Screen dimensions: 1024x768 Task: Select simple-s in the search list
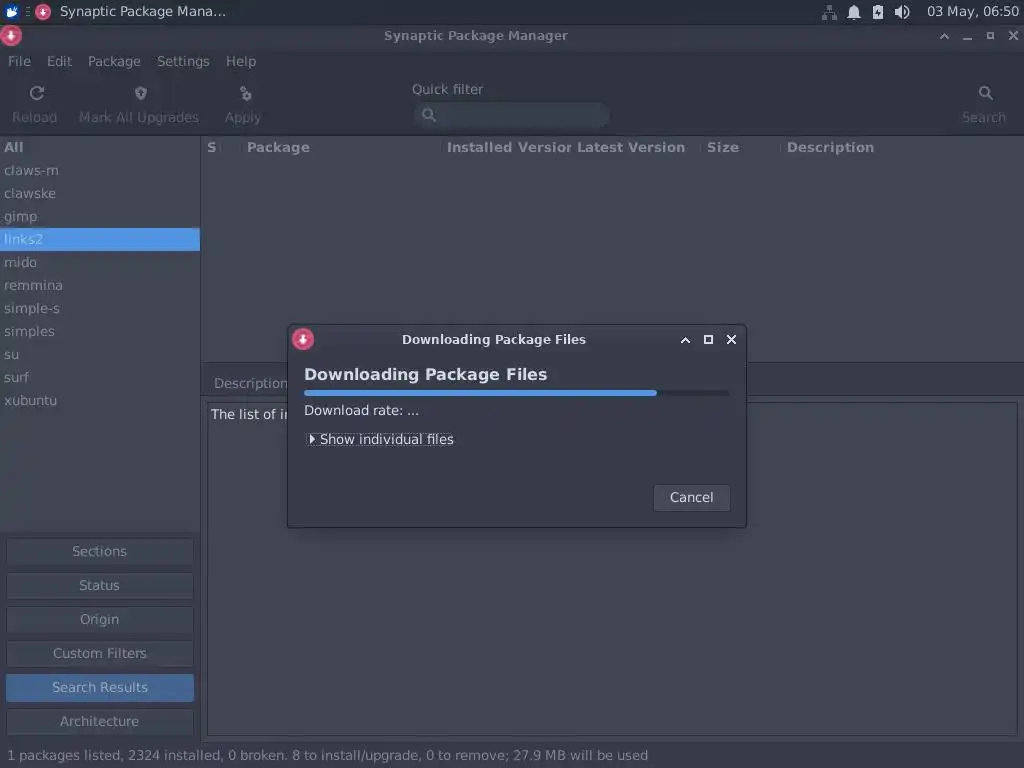tap(100, 308)
